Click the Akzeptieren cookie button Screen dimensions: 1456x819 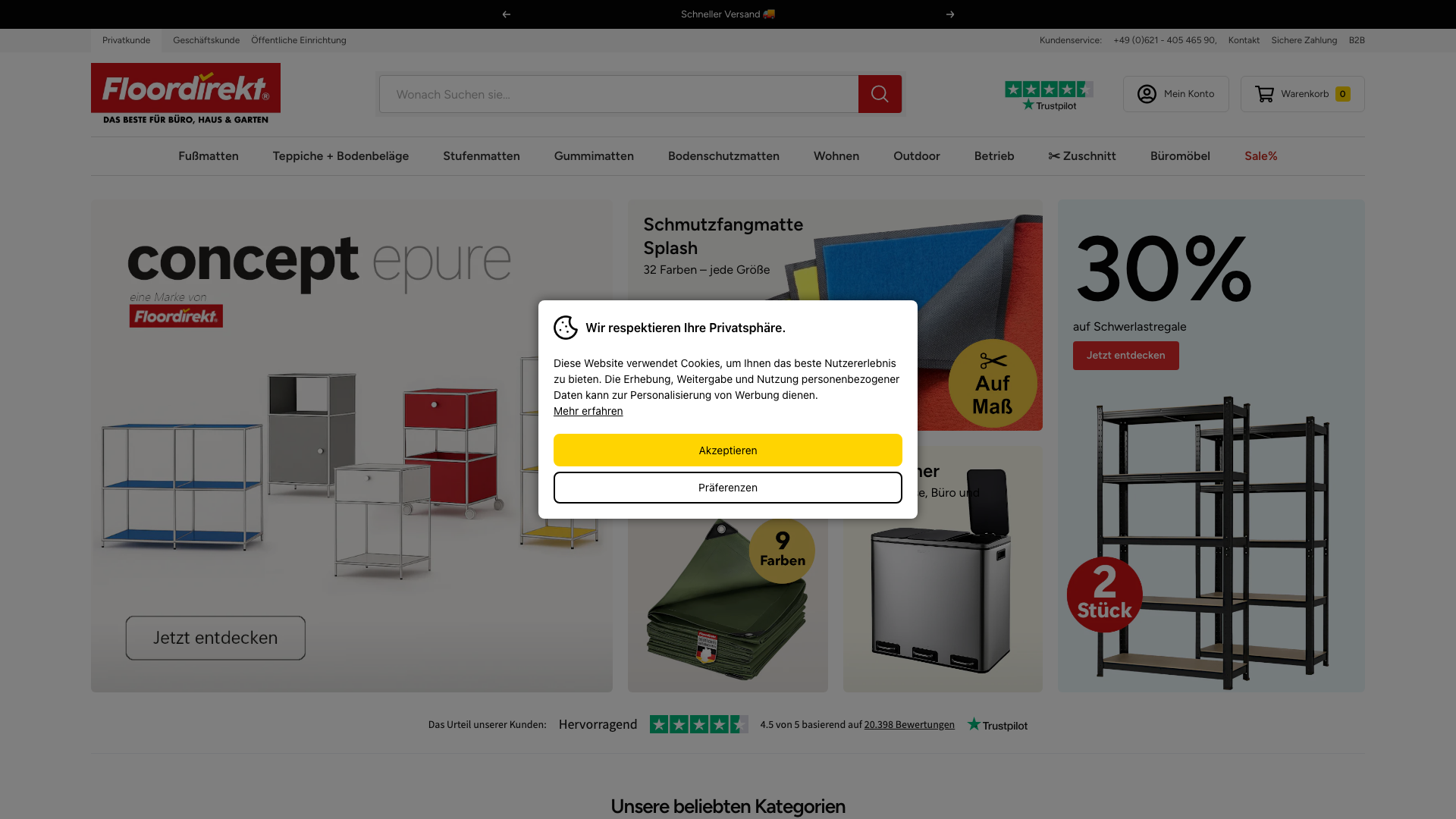point(728,450)
